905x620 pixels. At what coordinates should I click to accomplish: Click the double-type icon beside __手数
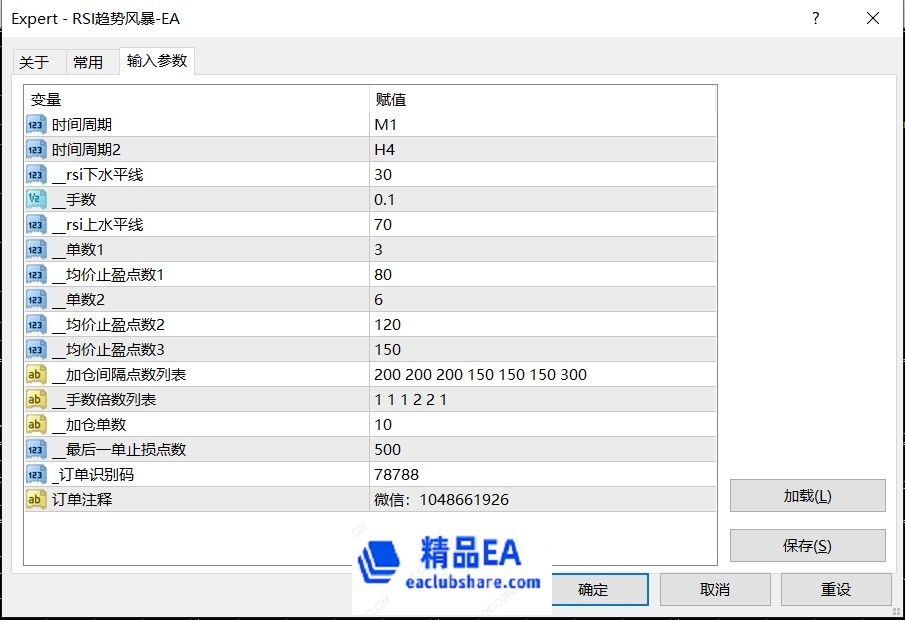(x=36, y=199)
